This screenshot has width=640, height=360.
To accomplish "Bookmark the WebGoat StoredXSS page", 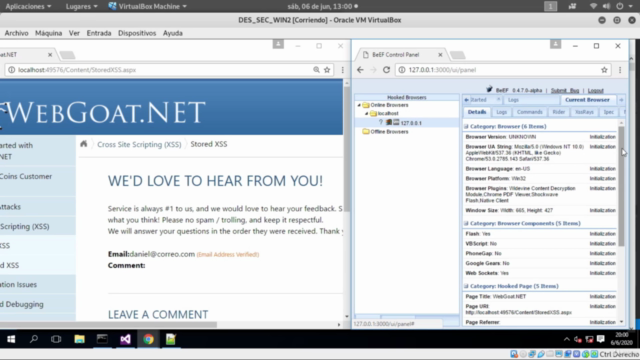I will (327, 70).
